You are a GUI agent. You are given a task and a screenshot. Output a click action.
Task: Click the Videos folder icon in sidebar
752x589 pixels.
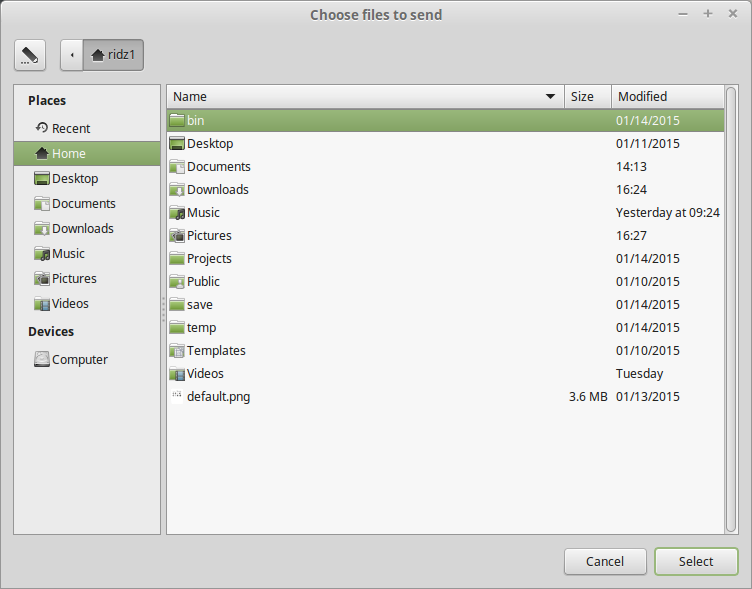(42, 304)
